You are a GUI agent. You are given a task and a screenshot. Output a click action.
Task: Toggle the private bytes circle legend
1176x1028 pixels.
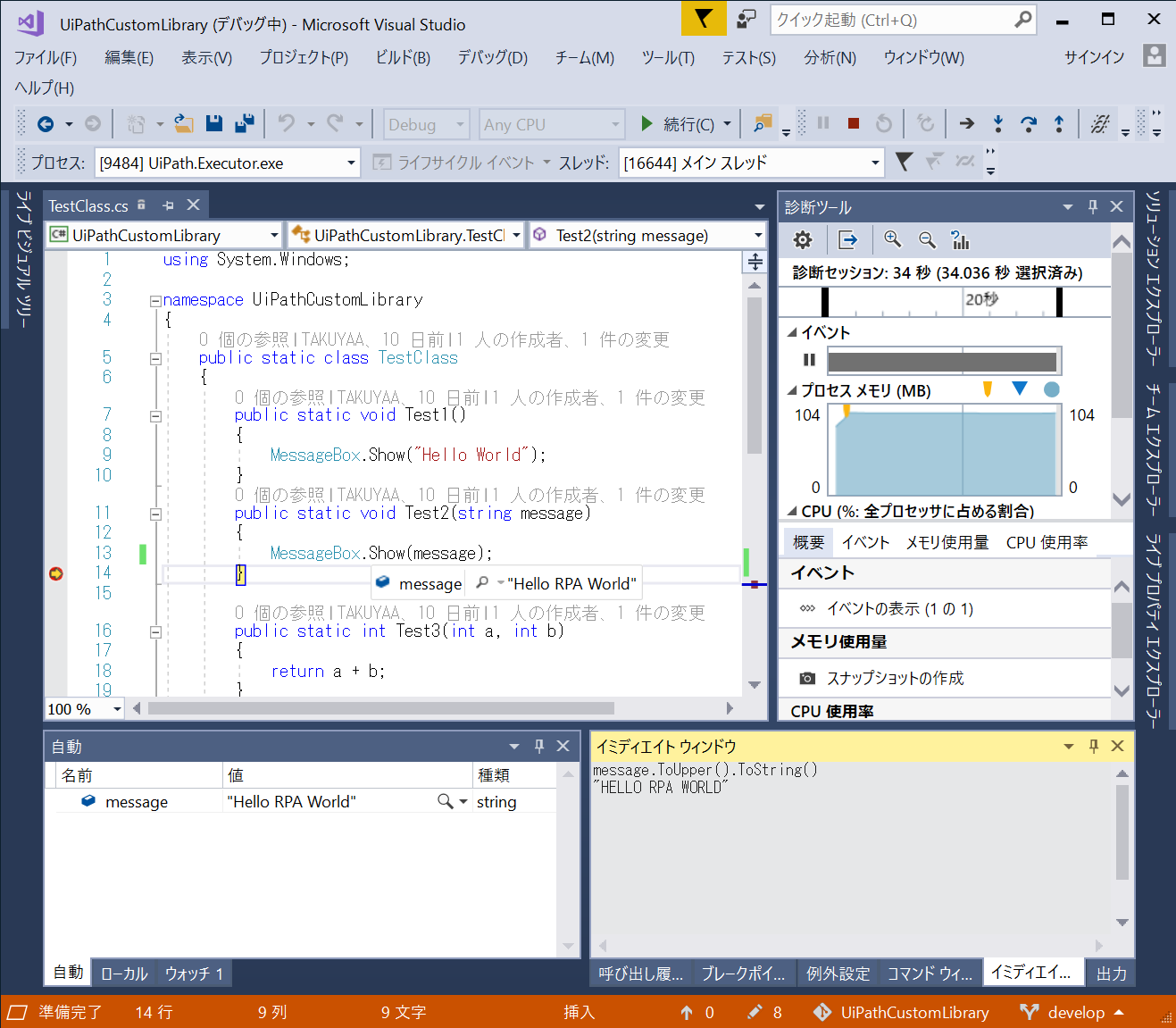(1052, 389)
